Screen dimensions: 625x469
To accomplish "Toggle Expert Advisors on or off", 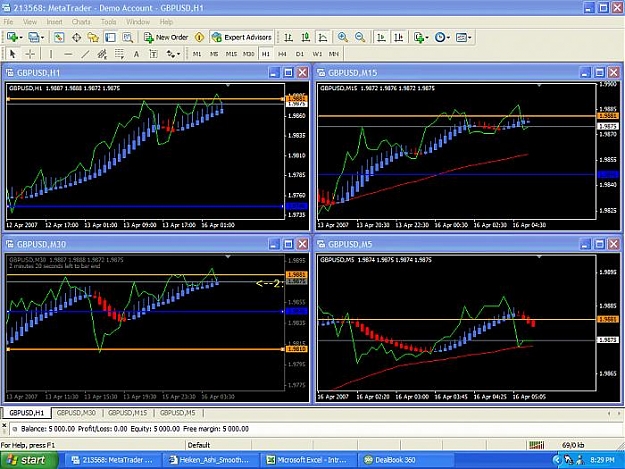I will (x=242, y=37).
